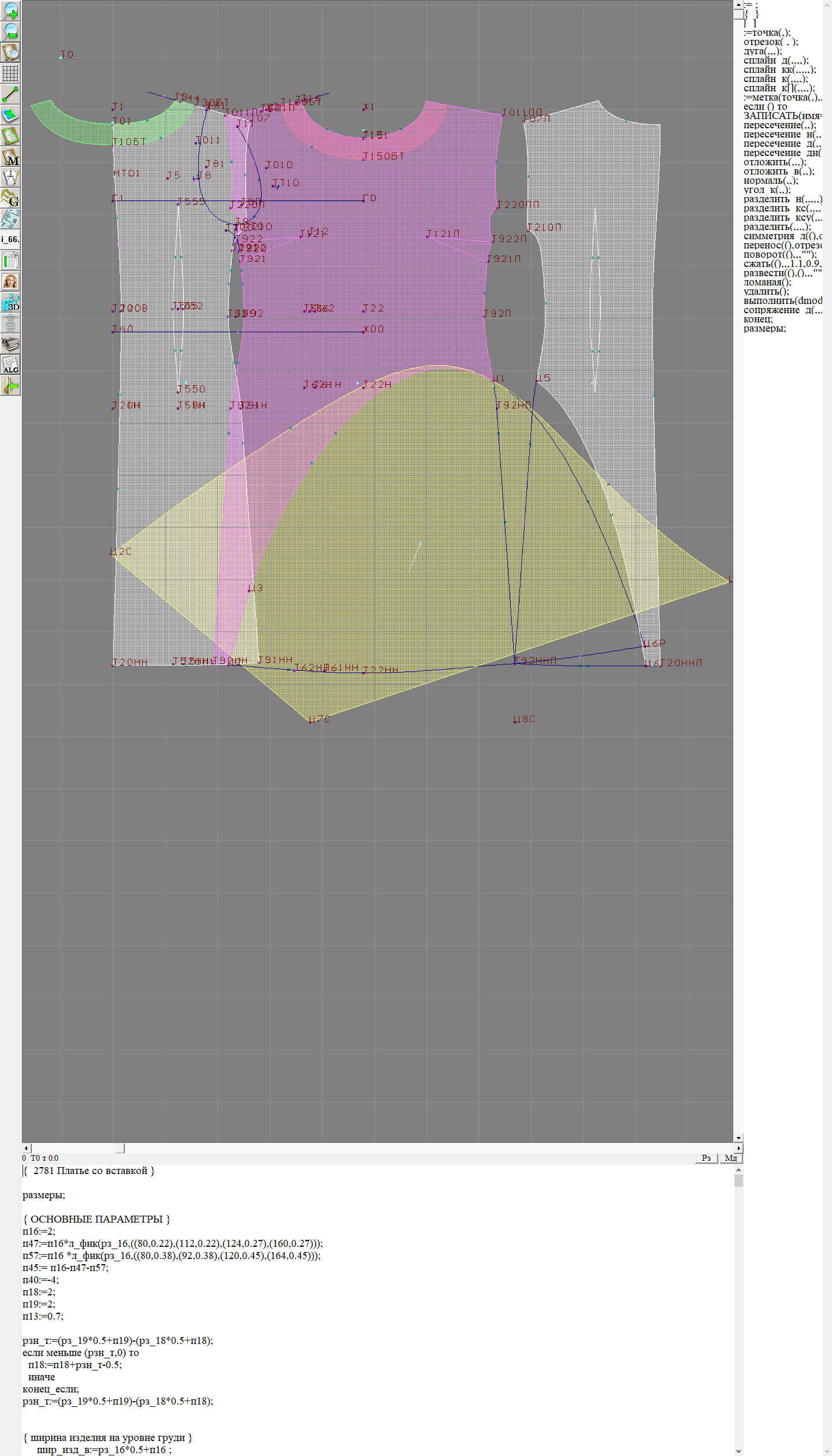Image resolution: width=832 pixels, height=1456 pixels.
Task: Open the ALG algorithm document icon
Action: pos(10,365)
